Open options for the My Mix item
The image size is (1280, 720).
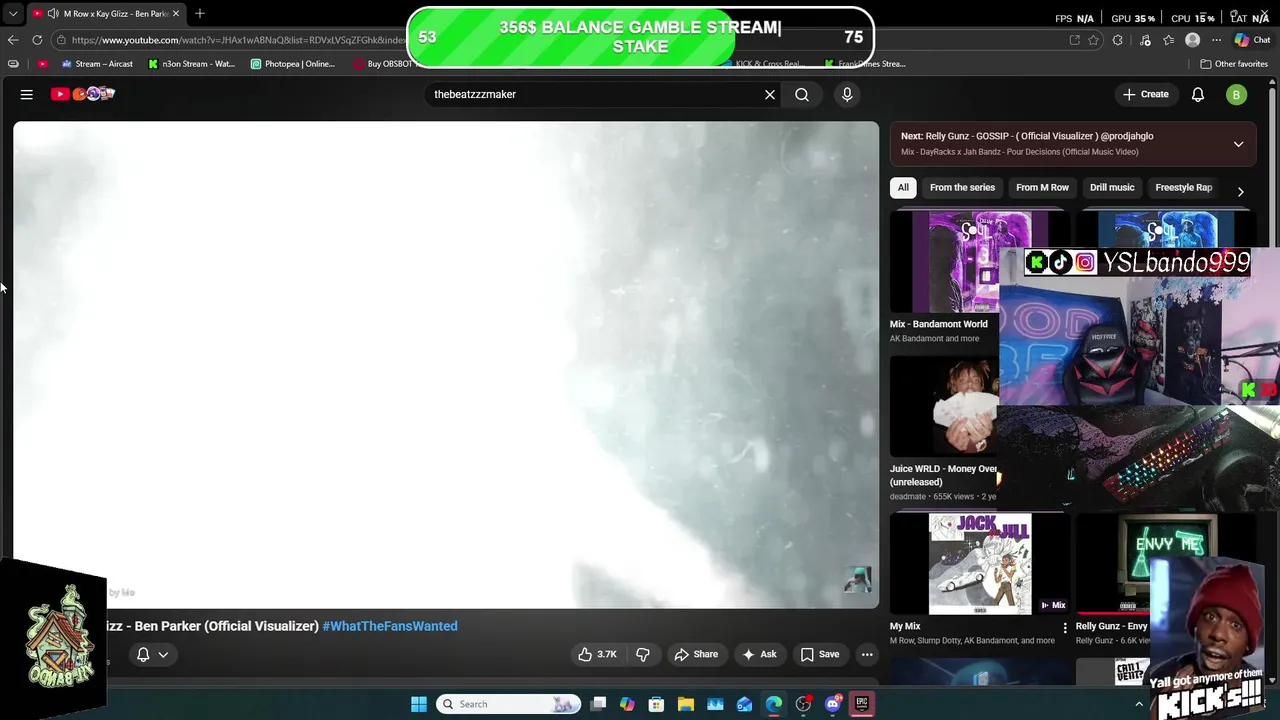[1064, 628]
